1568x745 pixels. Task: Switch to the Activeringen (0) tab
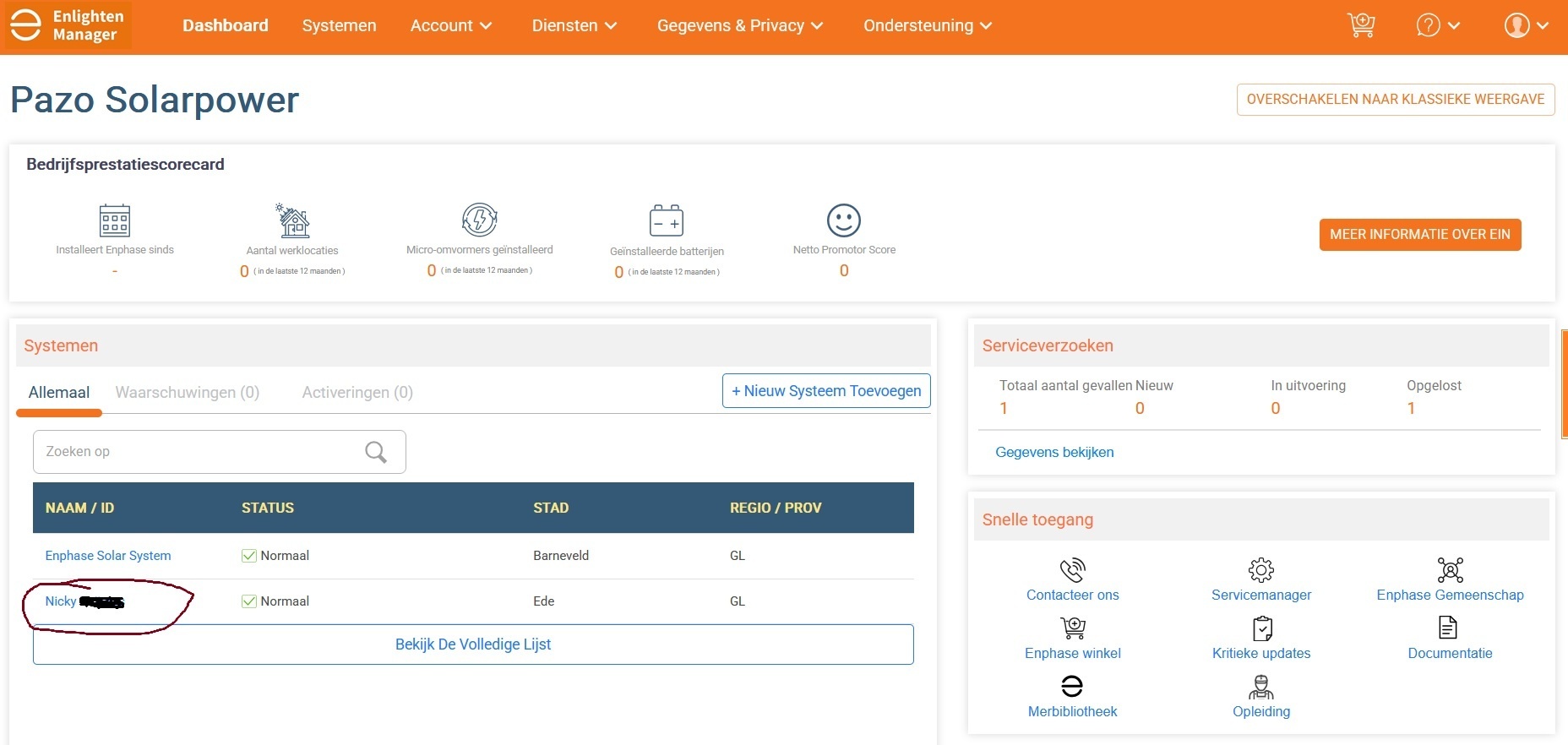click(x=357, y=393)
